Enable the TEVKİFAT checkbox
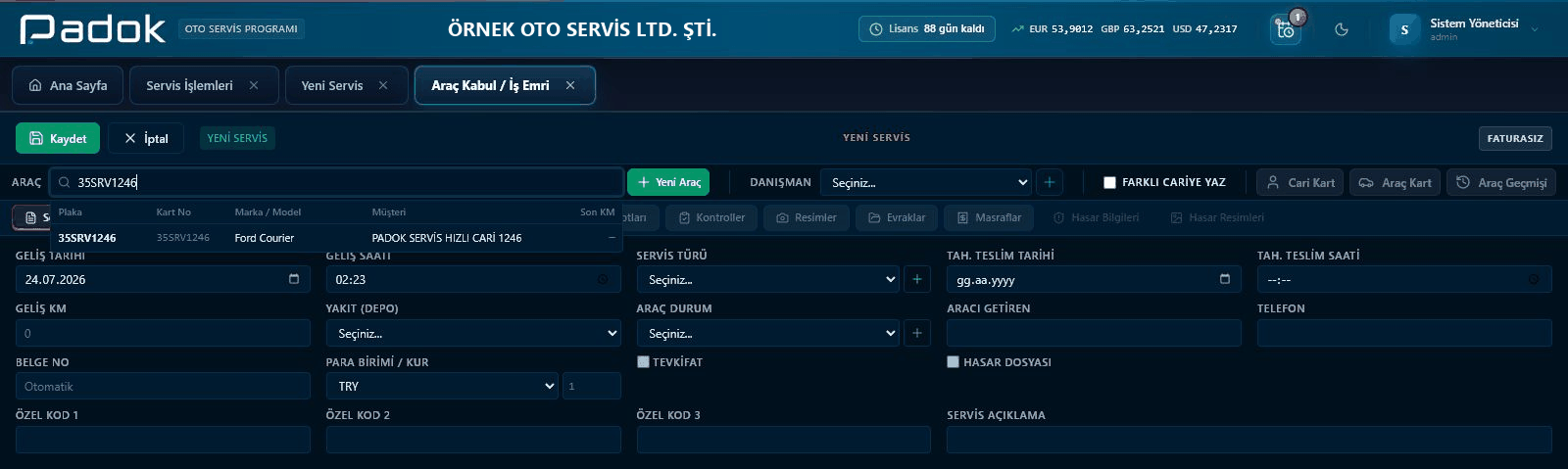This screenshot has width=1568, height=469. (x=644, y=361)
